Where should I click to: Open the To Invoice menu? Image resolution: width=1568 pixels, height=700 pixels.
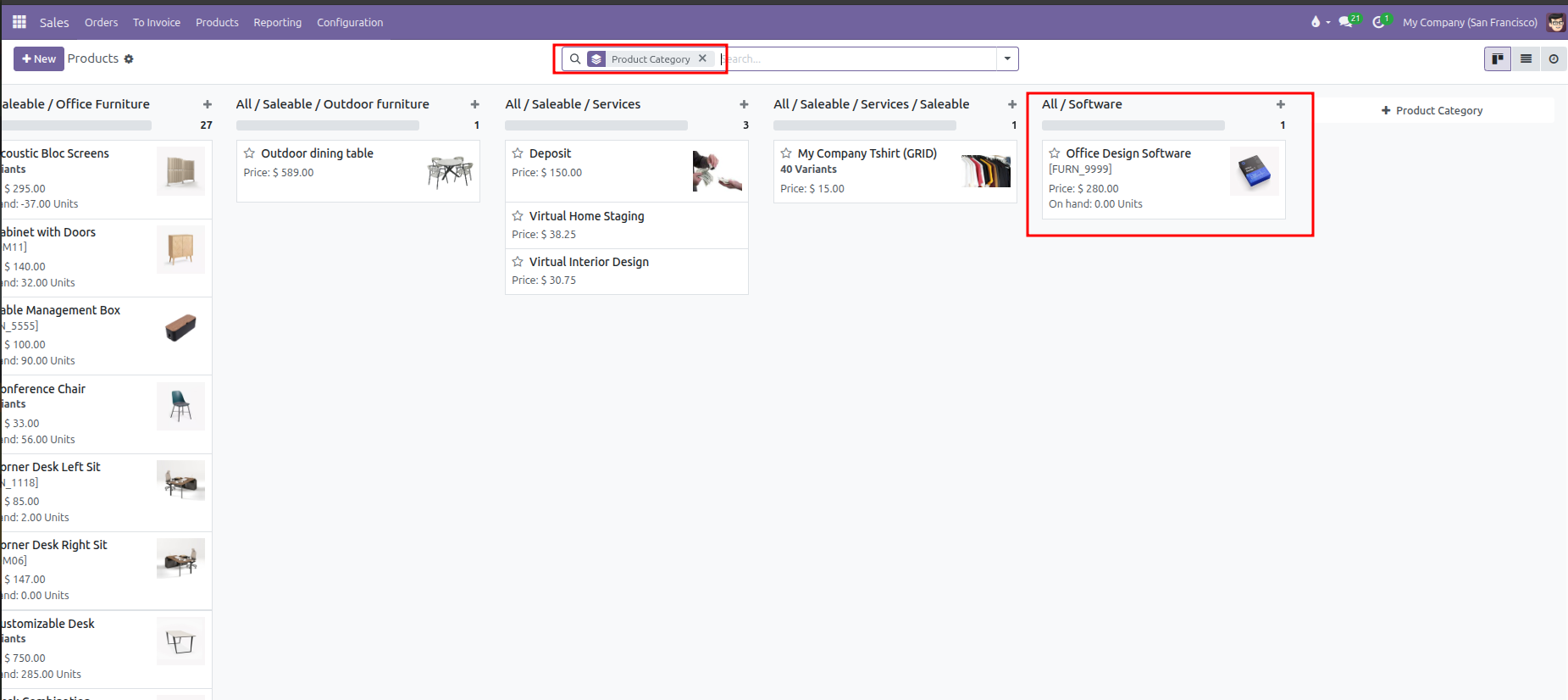point(157,23)
